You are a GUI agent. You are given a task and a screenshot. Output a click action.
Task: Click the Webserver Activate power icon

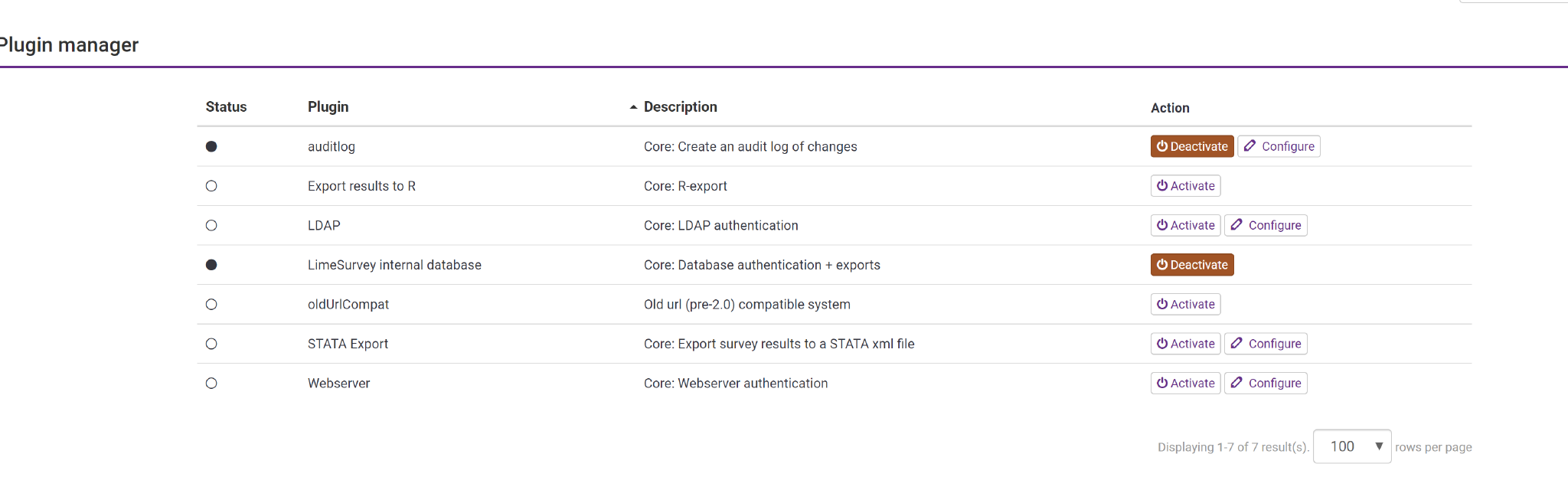coord(1162,383)
